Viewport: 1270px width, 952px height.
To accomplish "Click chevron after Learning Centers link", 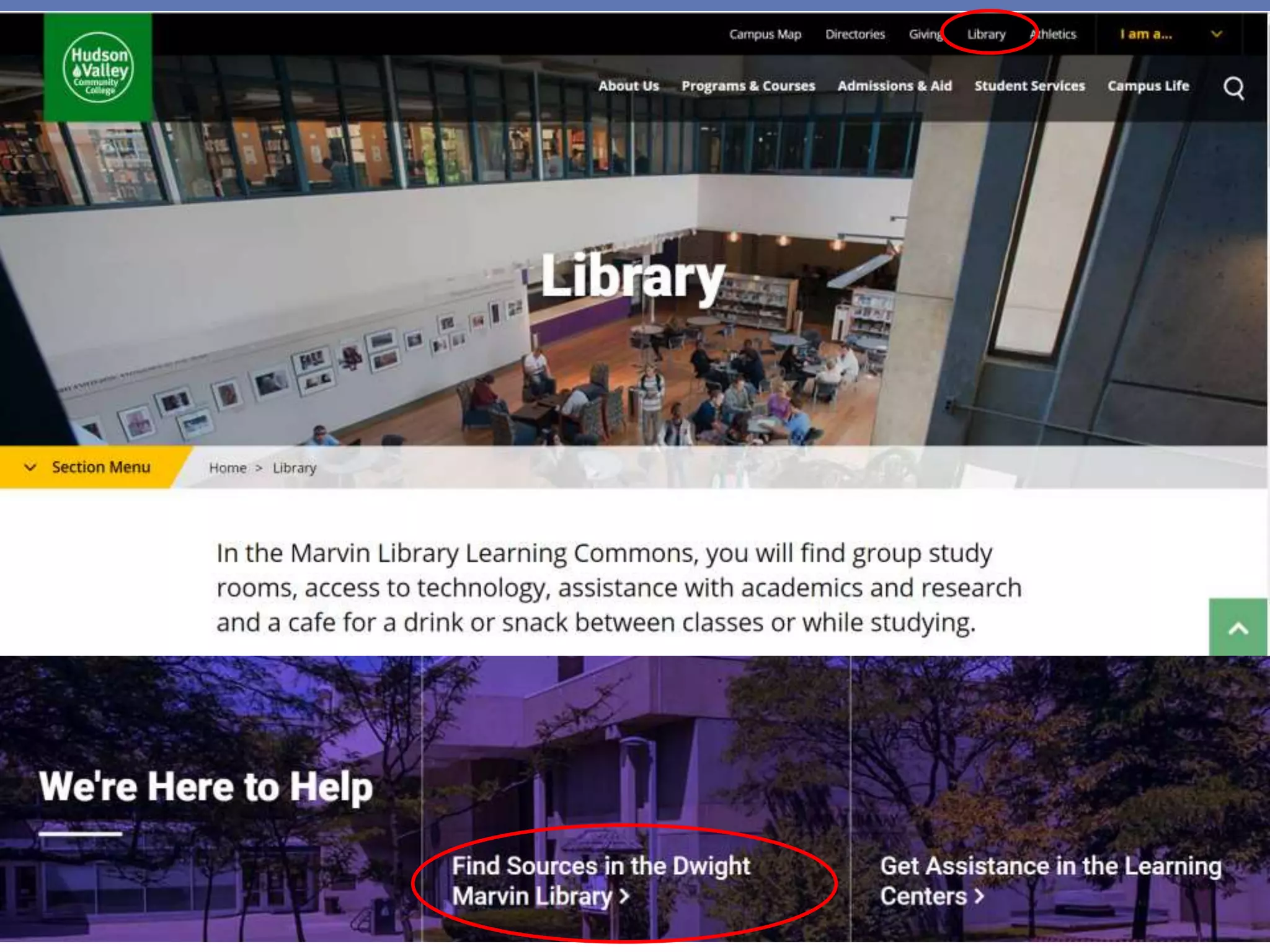I will 979,896.
